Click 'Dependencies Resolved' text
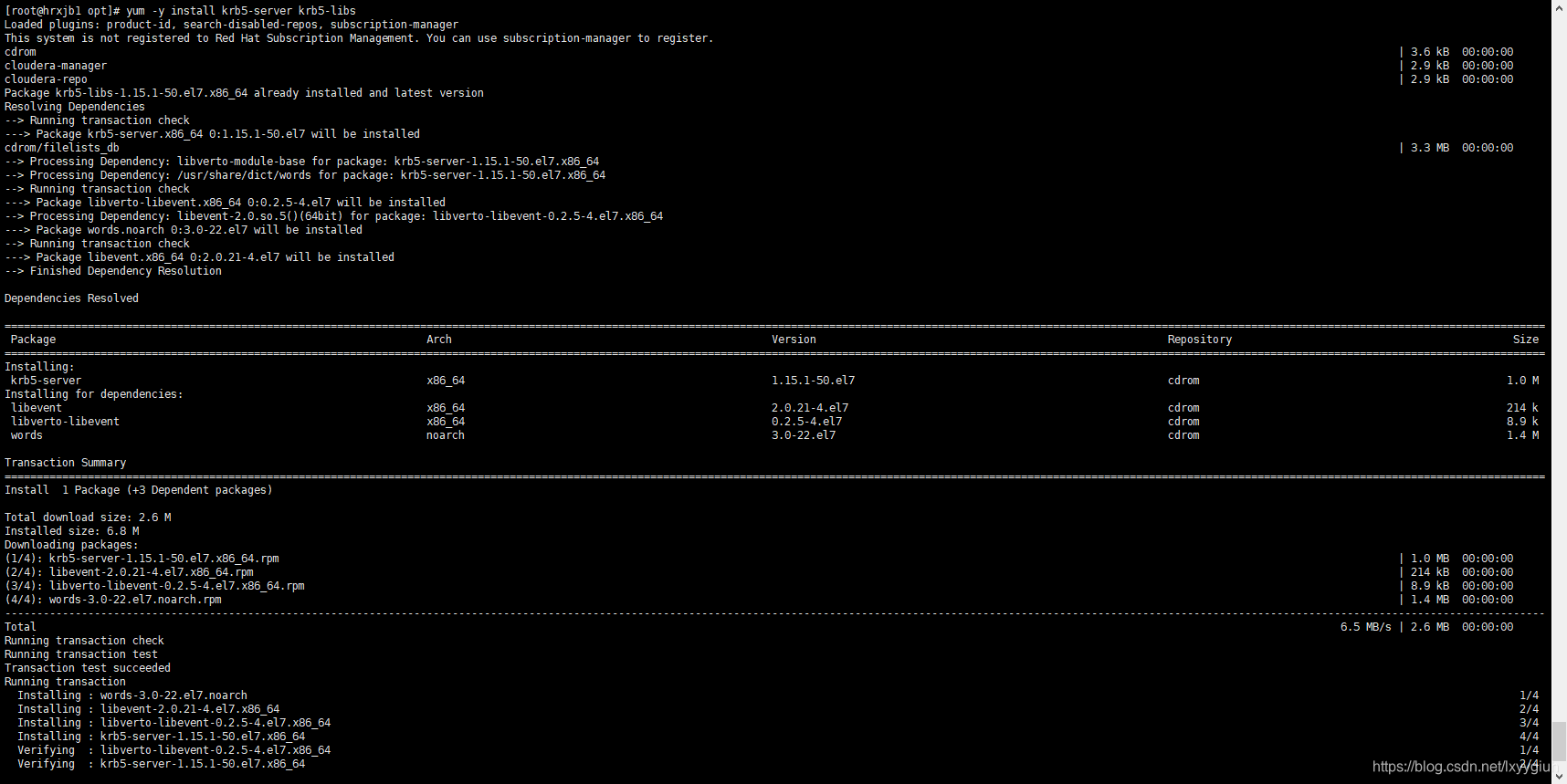 coord(72,298)
